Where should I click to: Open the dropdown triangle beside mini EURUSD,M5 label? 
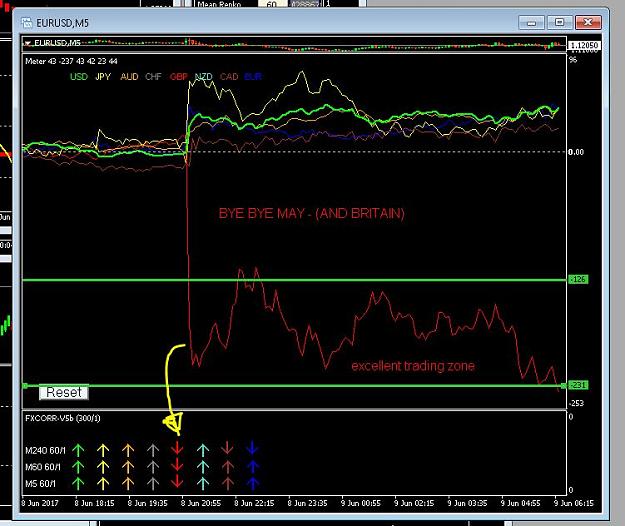point(27,43)
